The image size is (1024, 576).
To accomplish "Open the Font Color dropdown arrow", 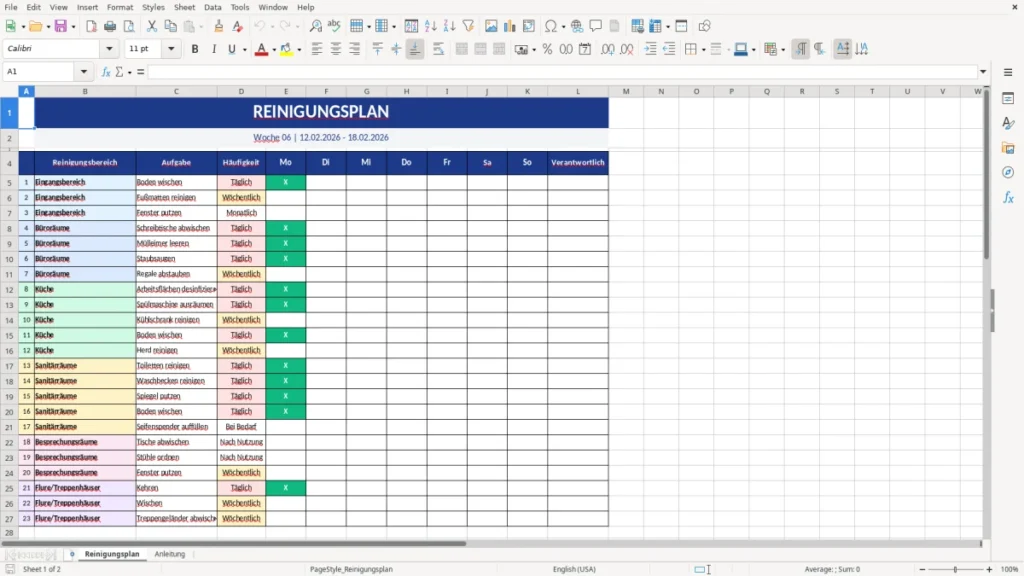I will 273,50.
